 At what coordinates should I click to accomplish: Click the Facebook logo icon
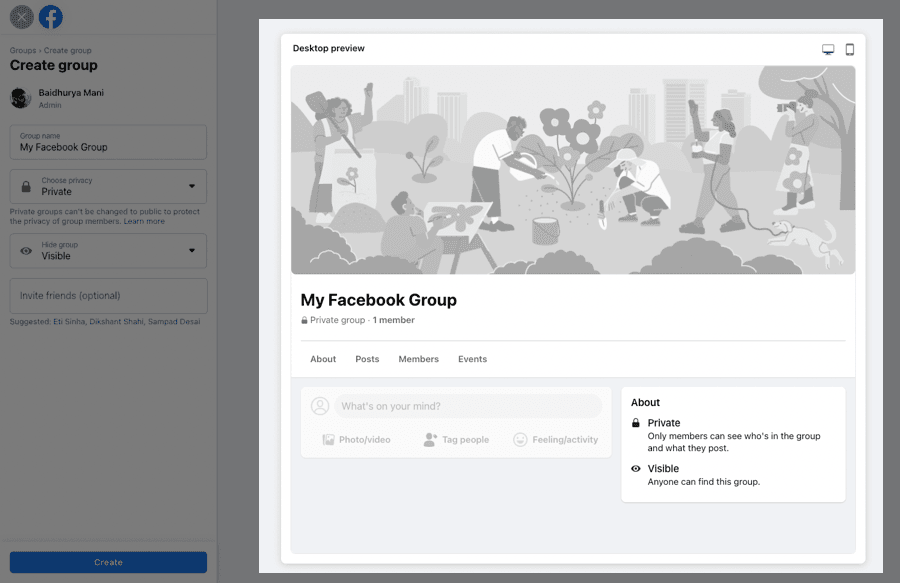point(51,17)
